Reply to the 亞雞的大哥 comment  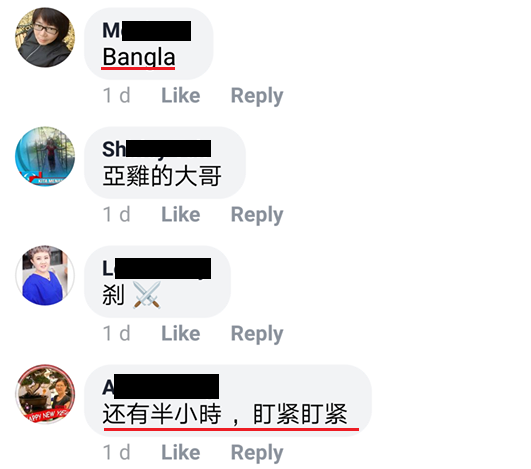pyautogui.click(x=257, y=215)
